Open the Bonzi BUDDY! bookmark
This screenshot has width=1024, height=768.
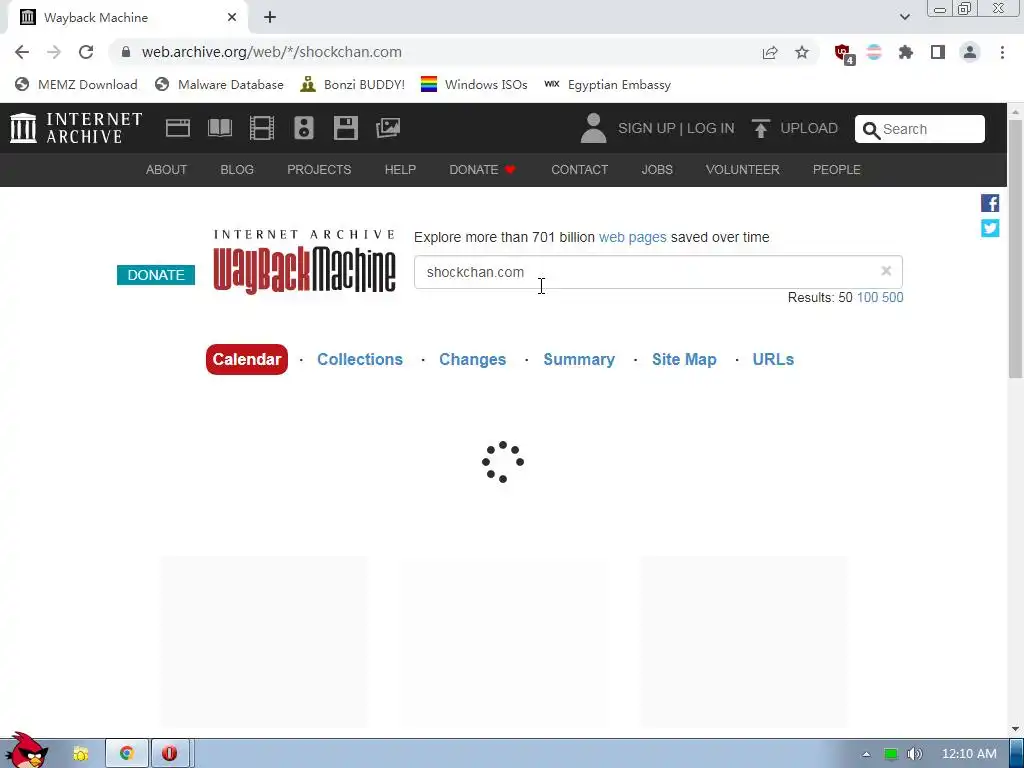(353, 84)
